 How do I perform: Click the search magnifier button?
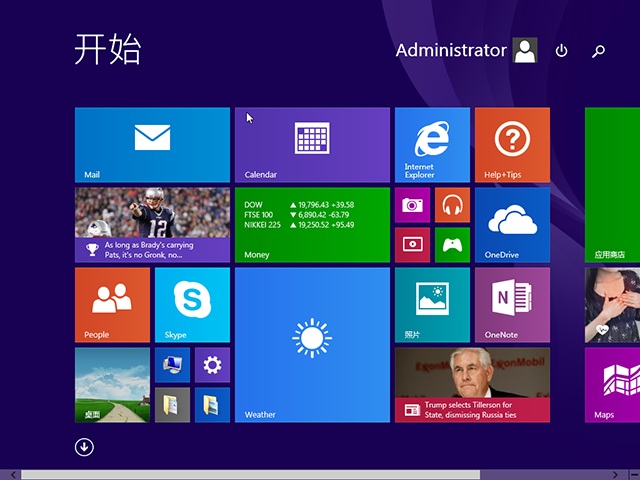(x=598, y=51)
